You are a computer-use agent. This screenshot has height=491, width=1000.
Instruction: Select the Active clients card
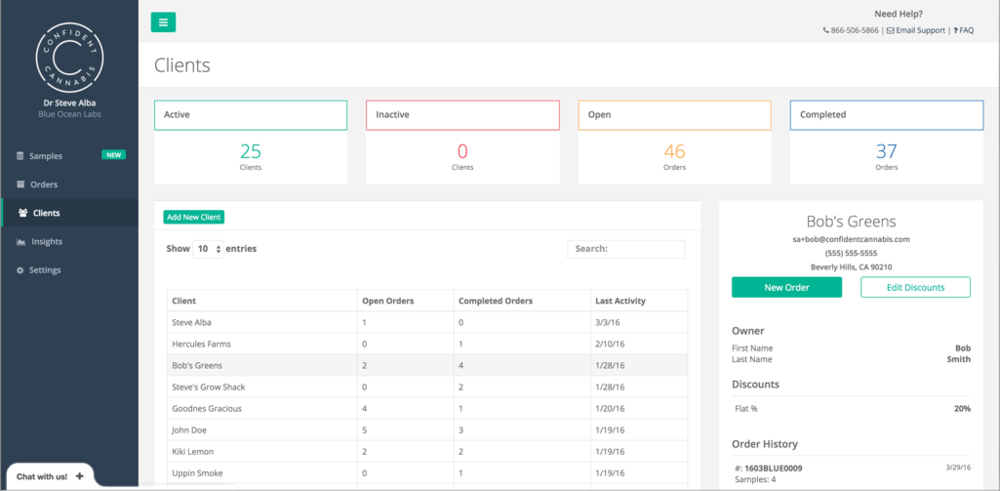click(250, 141)
